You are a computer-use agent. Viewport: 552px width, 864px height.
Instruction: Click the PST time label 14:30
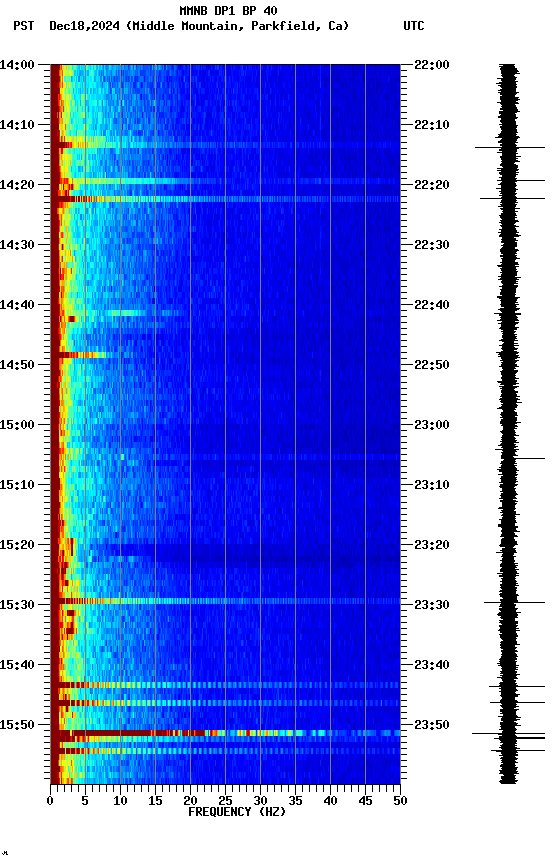pos(17,245)
